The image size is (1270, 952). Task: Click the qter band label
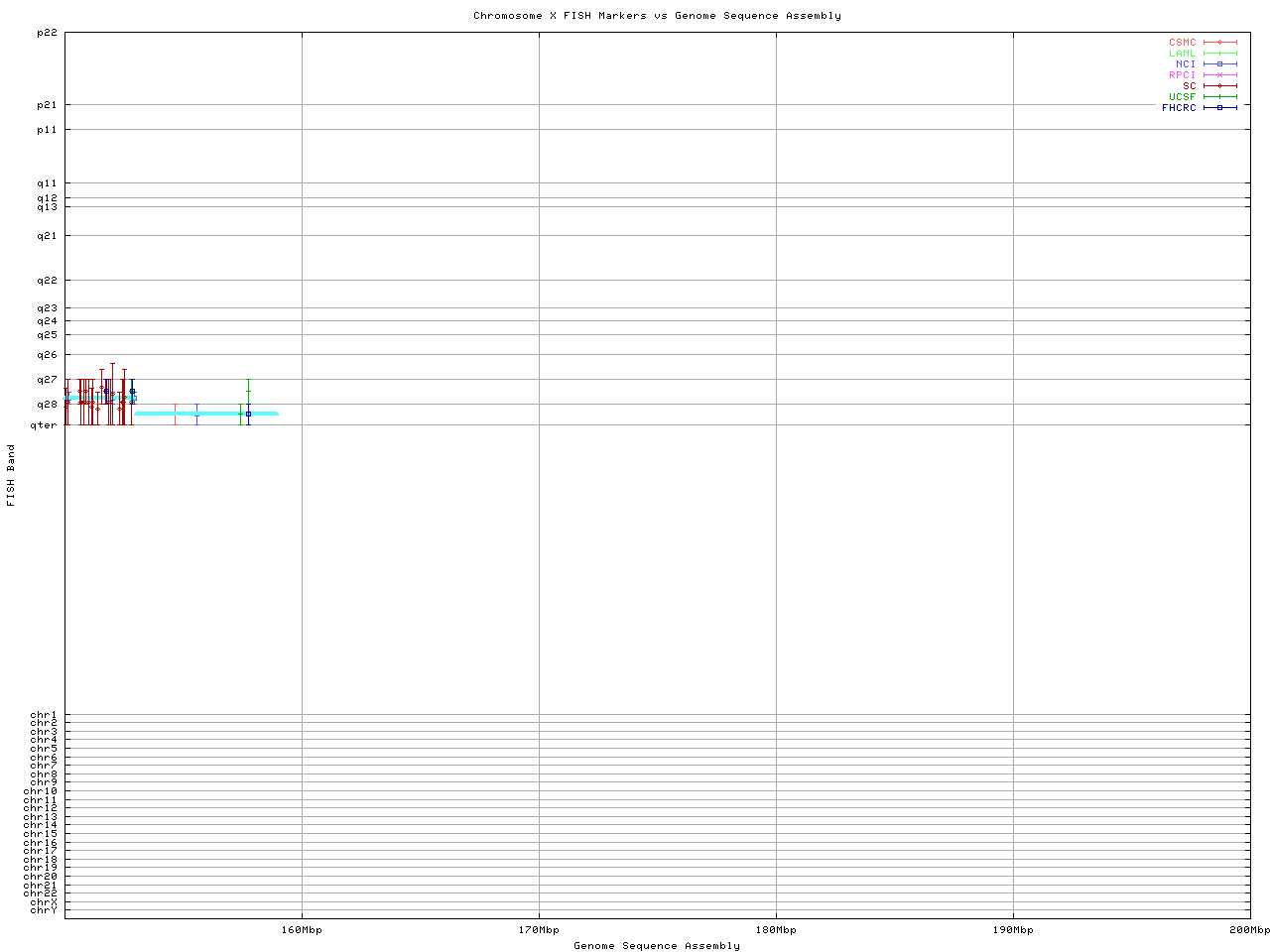tap(44, 425)
